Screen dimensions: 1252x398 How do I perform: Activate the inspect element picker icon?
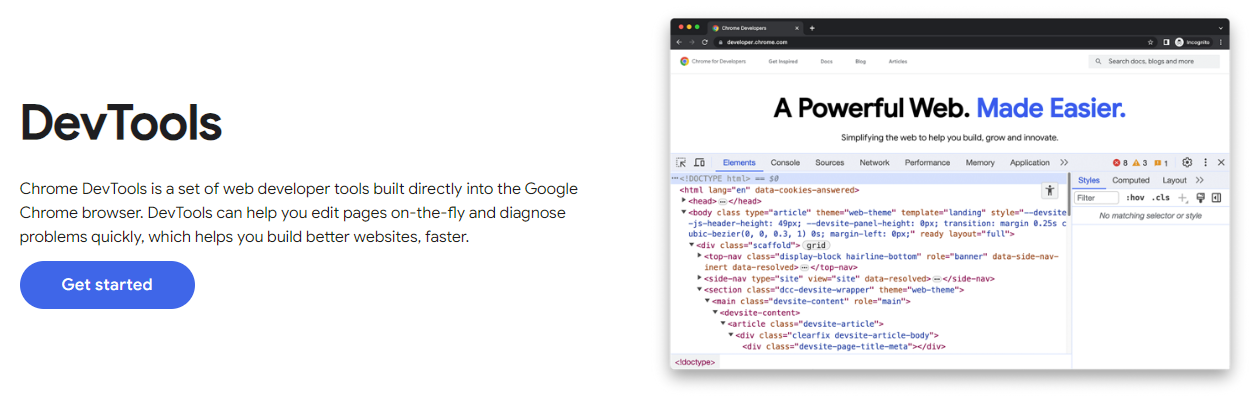click(x=681, y=162)
